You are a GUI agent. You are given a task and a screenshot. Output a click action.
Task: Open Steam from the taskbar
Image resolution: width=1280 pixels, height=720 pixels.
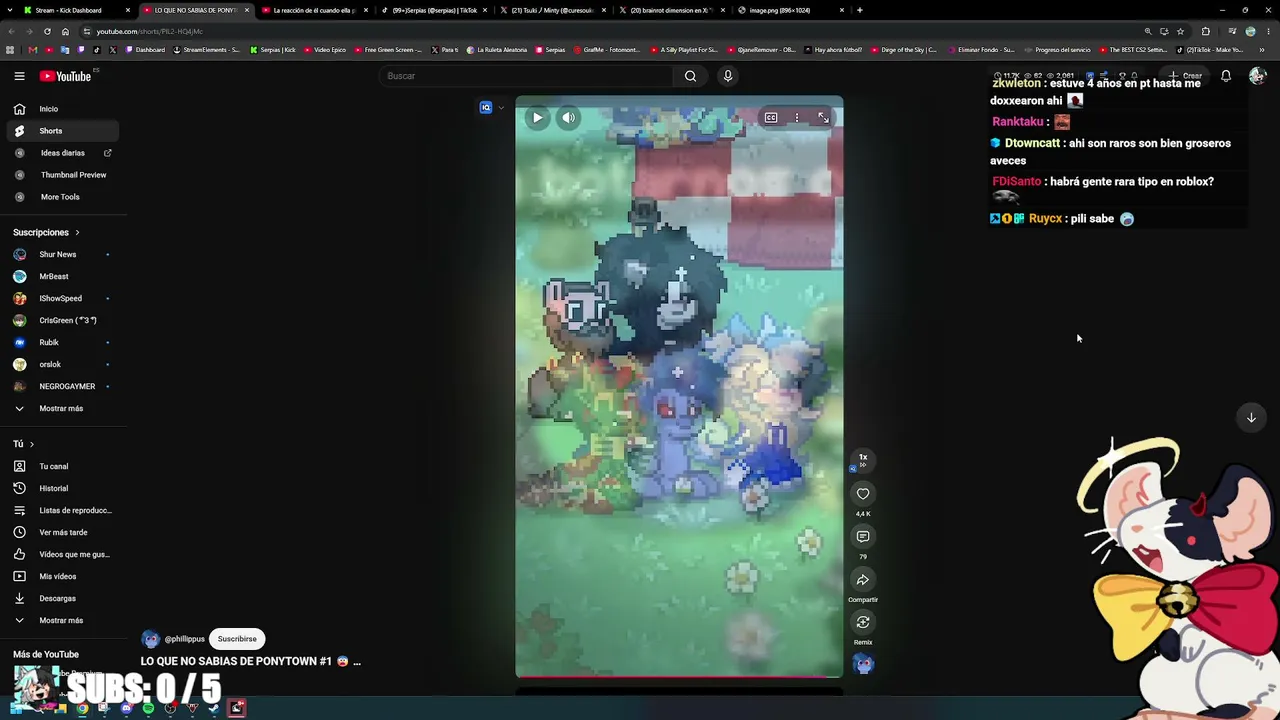(214, 708)
